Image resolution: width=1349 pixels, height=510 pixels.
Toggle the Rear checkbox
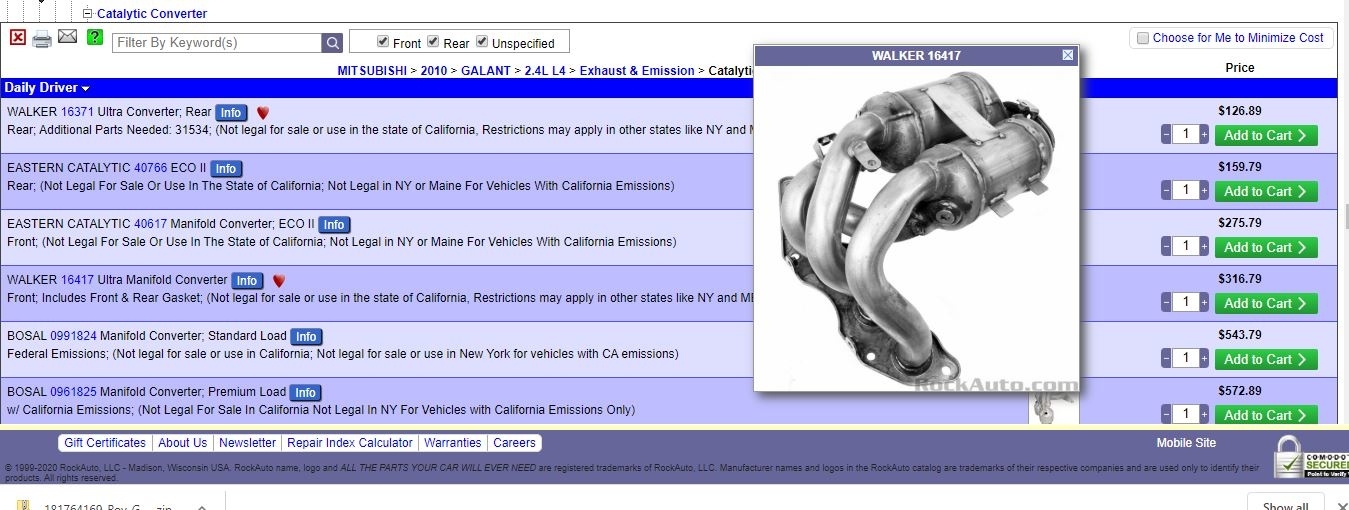[x=433, y=41]
